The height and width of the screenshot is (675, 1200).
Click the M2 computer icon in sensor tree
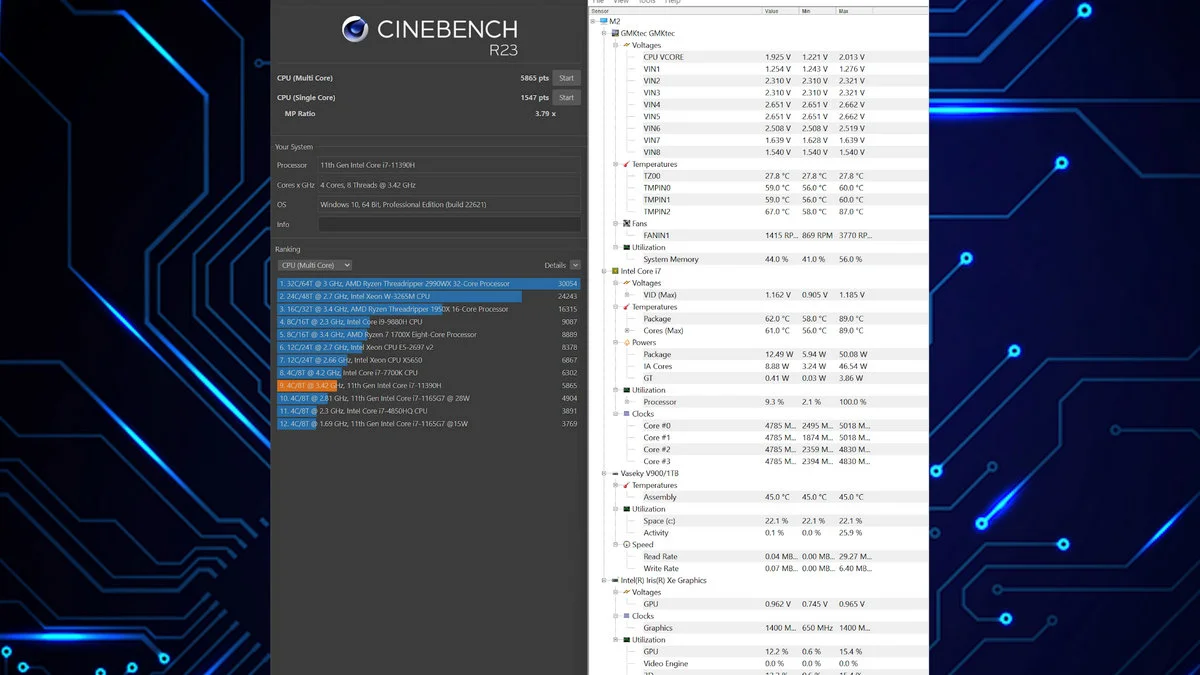[x=603, y=21]
